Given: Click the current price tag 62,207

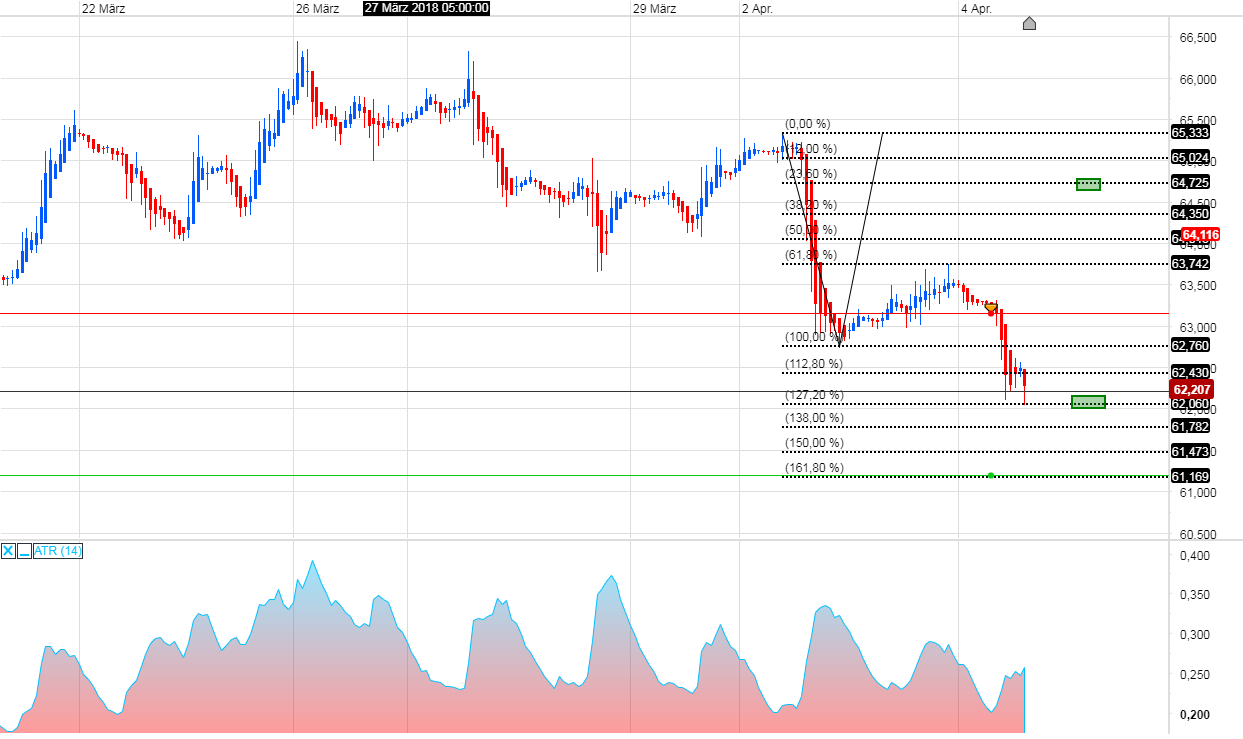Looking at the screenshot, I should coord(1193,390).
